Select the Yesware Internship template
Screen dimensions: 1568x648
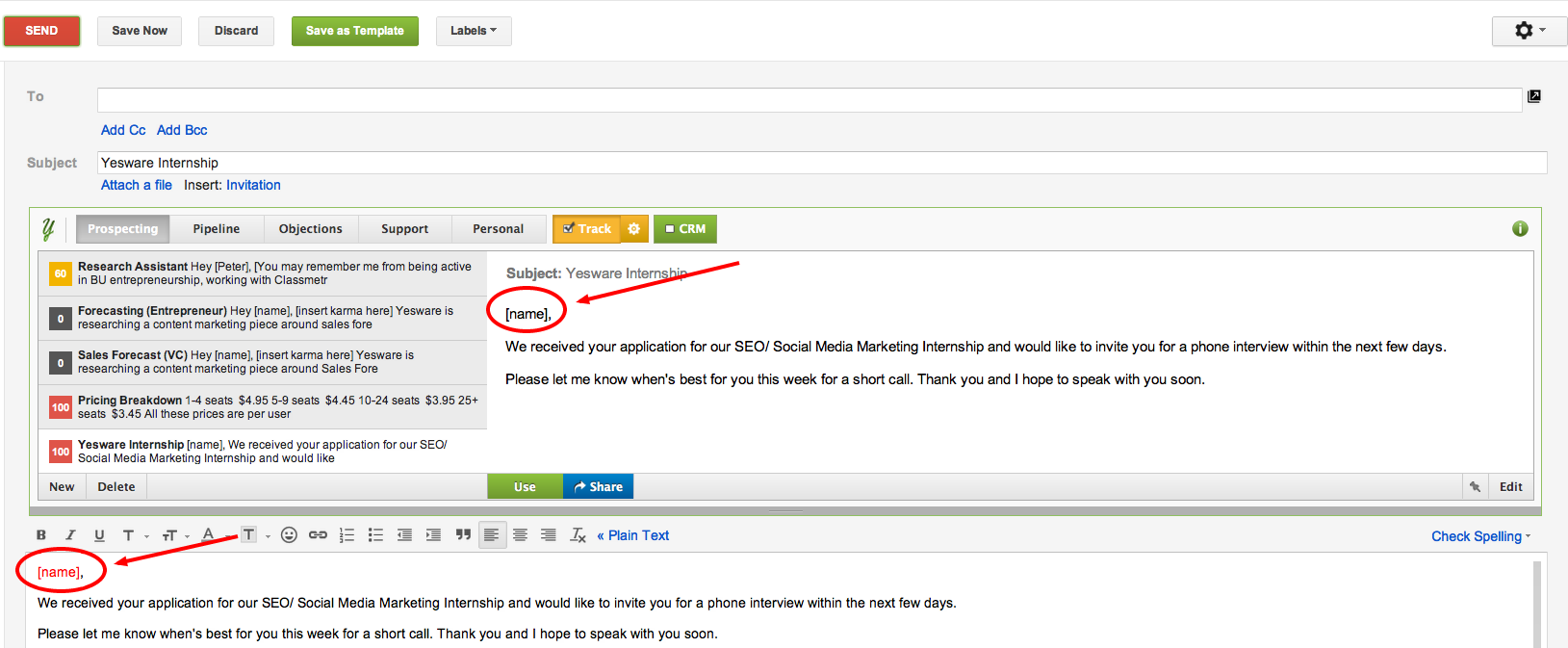[263, 451]
